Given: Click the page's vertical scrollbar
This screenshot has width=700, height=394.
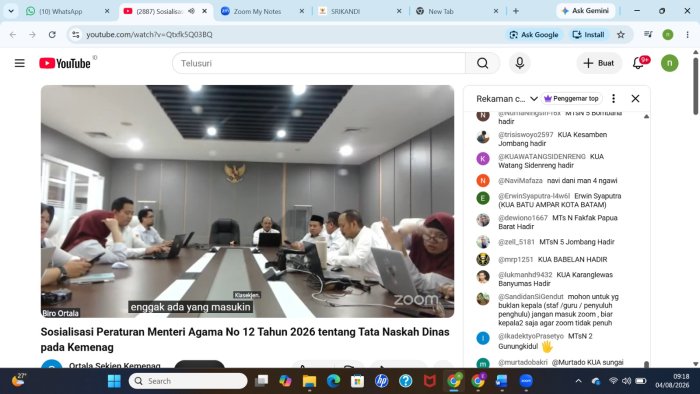Looking at the screenshot, I should pos(696,86).
